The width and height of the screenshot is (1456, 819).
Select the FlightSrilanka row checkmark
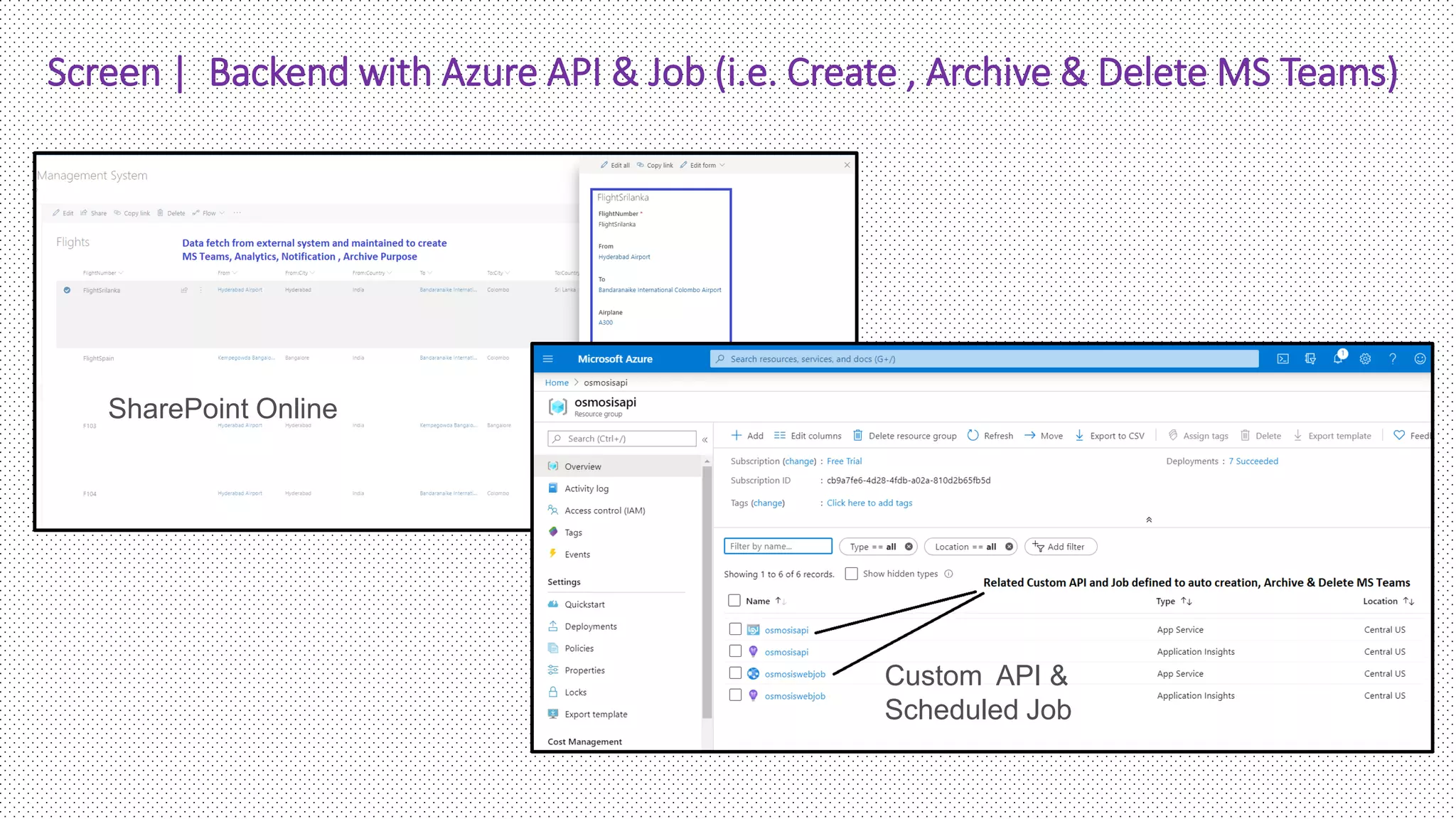pyautogui.click(x=67, y=290)
